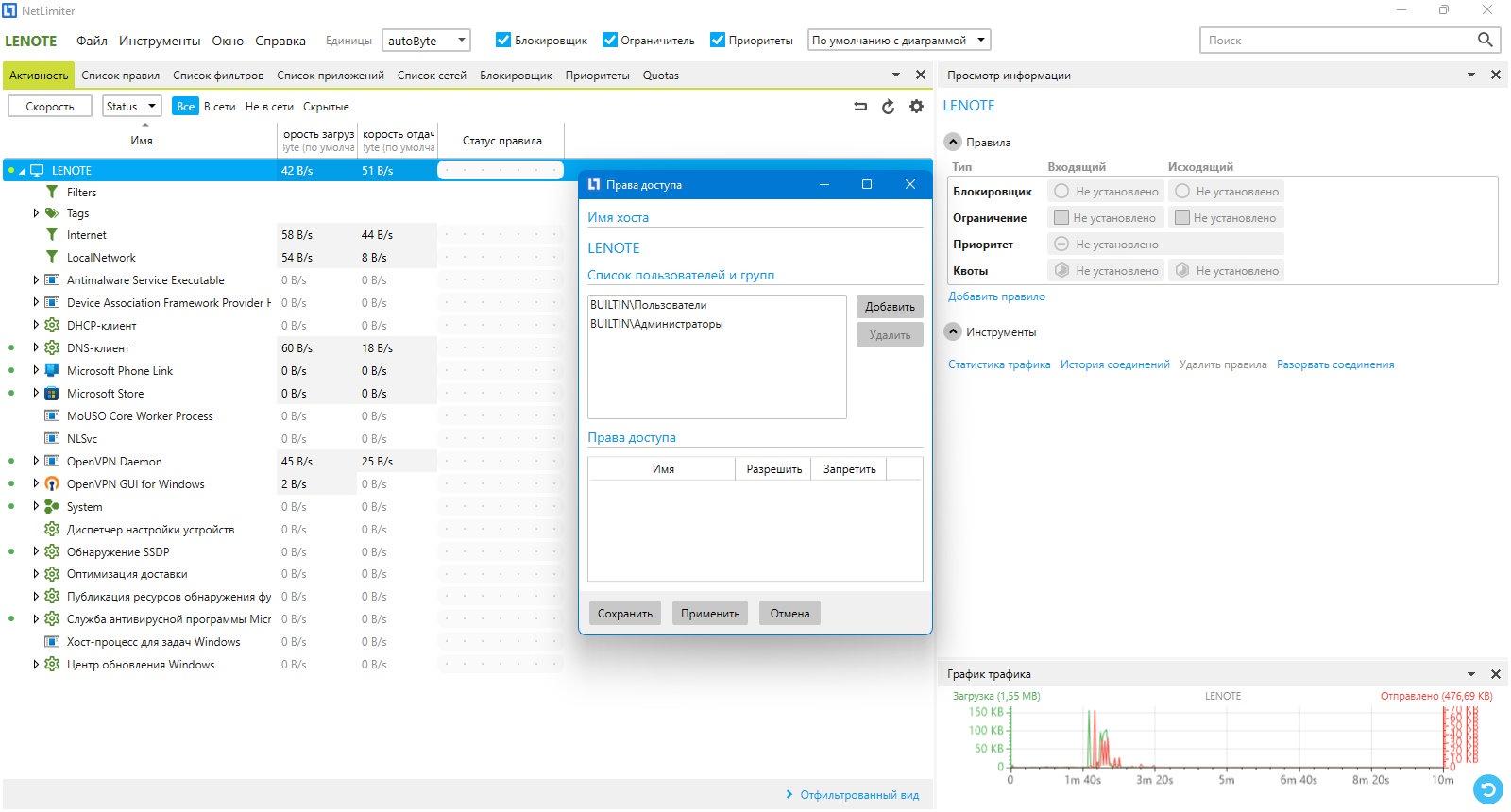
Task: Collapse the Инструменты section
Action: click(953, 332)
